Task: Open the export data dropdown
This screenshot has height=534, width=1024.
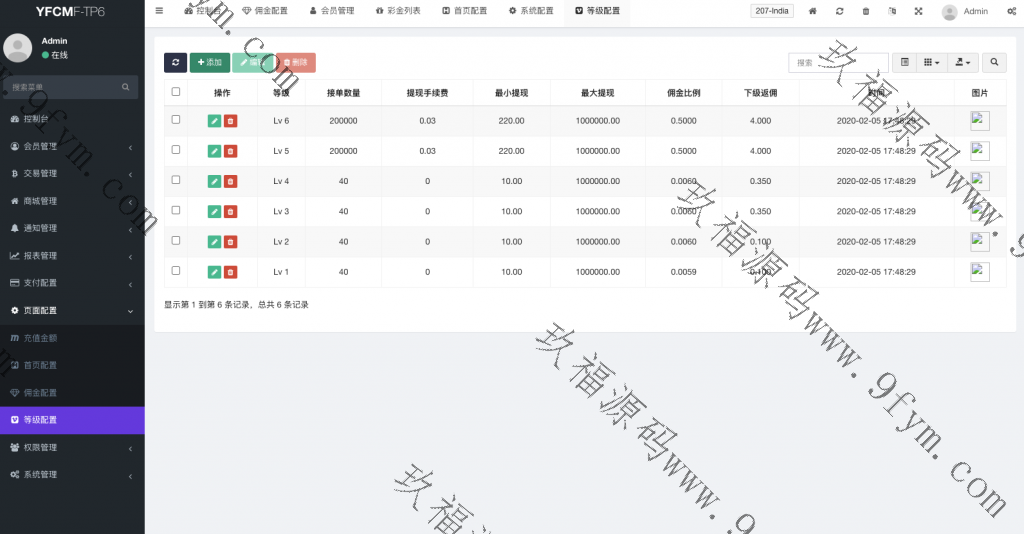Action: pos(963,62)
